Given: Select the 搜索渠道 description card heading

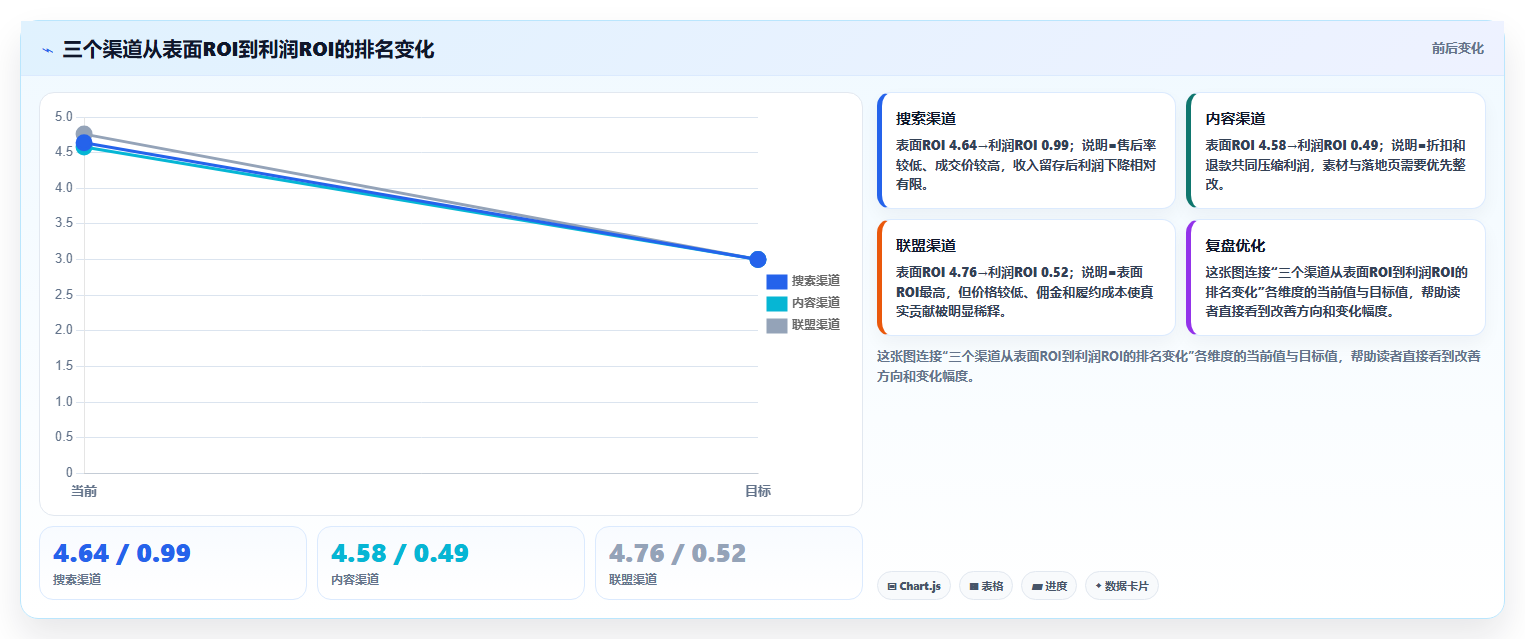Looking at the screenshot, I should [926, 119].
